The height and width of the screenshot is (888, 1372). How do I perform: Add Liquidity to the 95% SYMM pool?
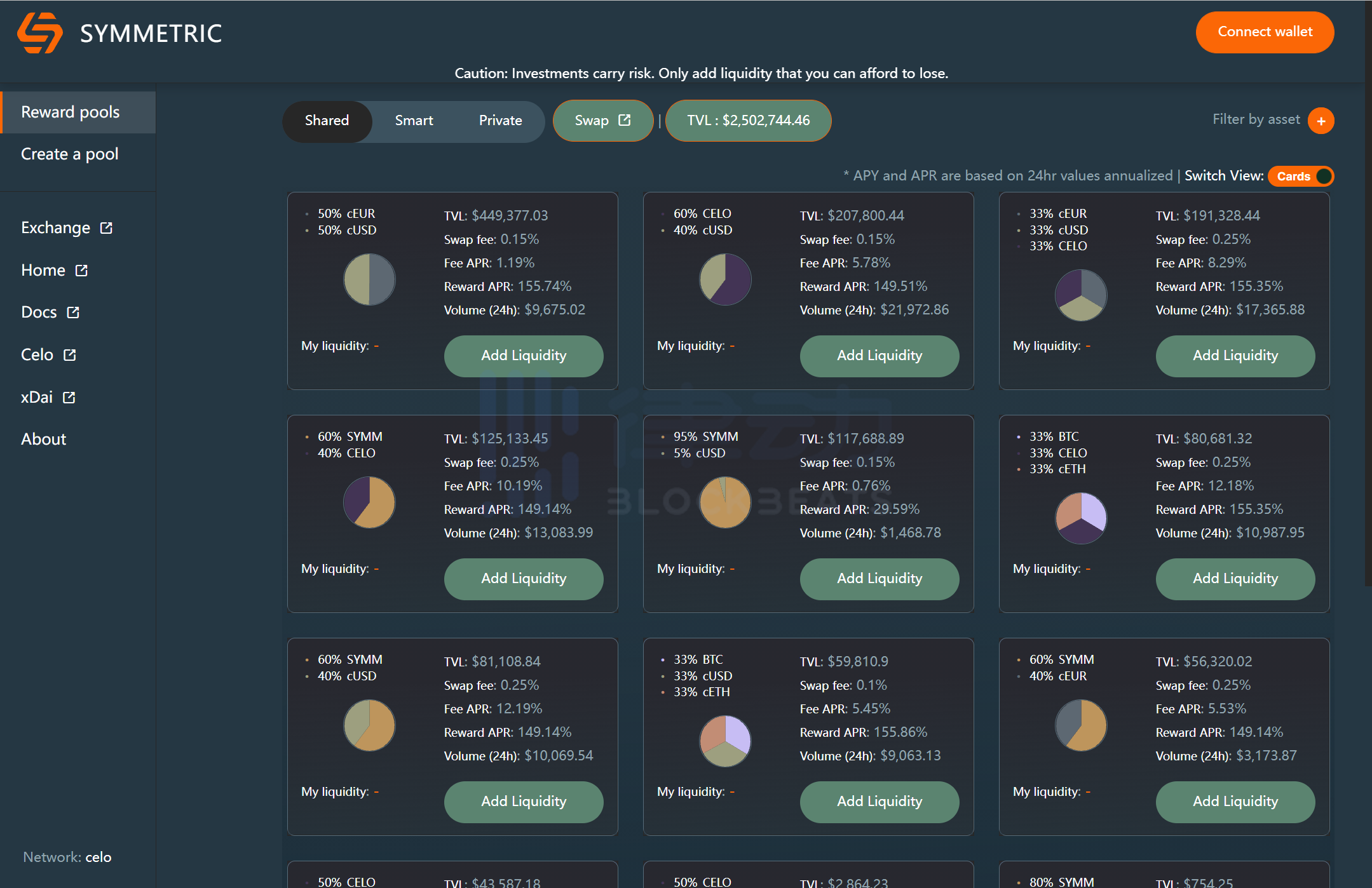coord(879,579)
